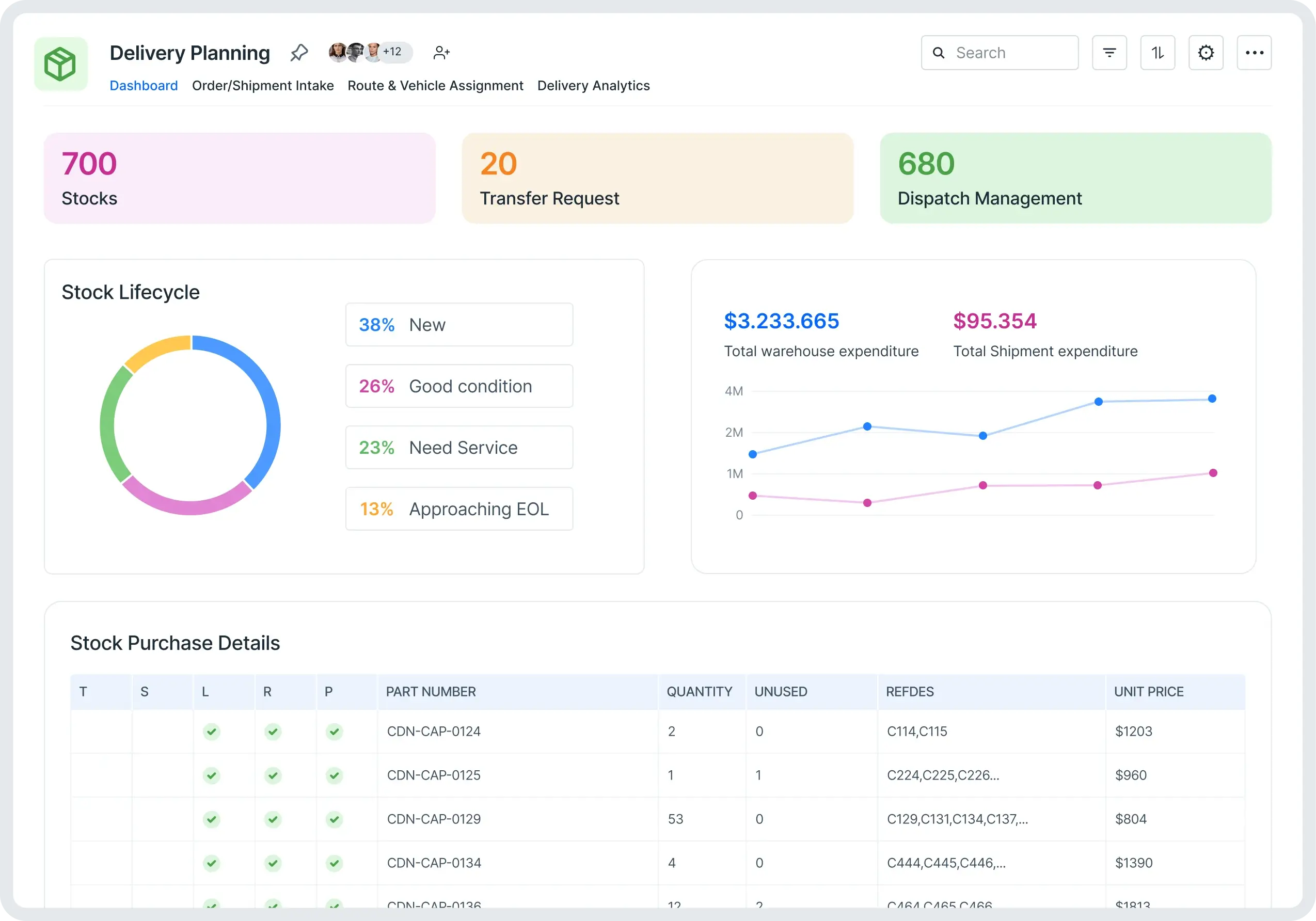Expand the +12 members avatar group

pyautogui.click(x=392, y=52)
